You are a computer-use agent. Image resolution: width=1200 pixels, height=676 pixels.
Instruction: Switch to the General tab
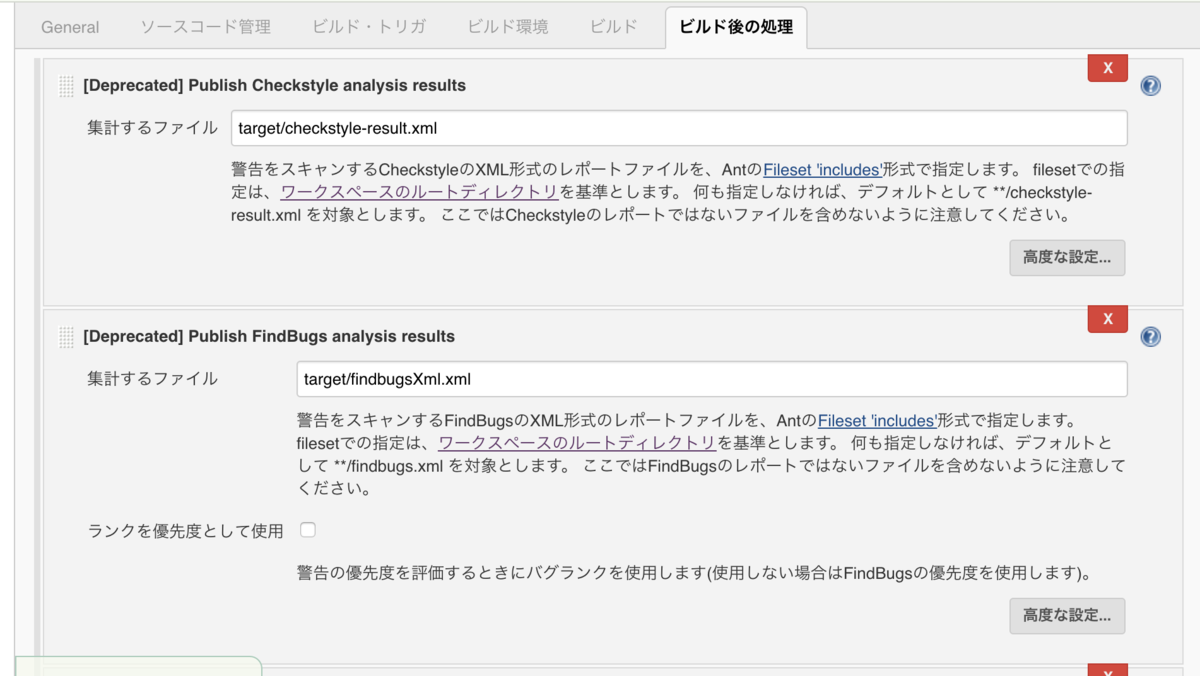point(70,27)
